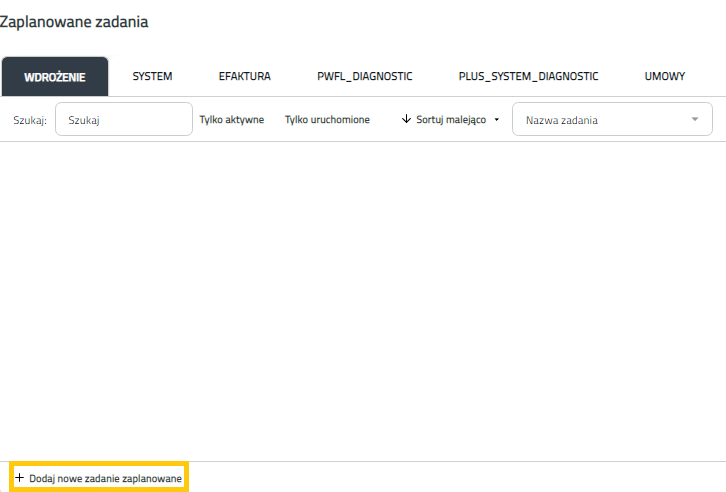Open the SYSTEM tab
Viewport: 726px width, 492px height.
coord(152,76)
